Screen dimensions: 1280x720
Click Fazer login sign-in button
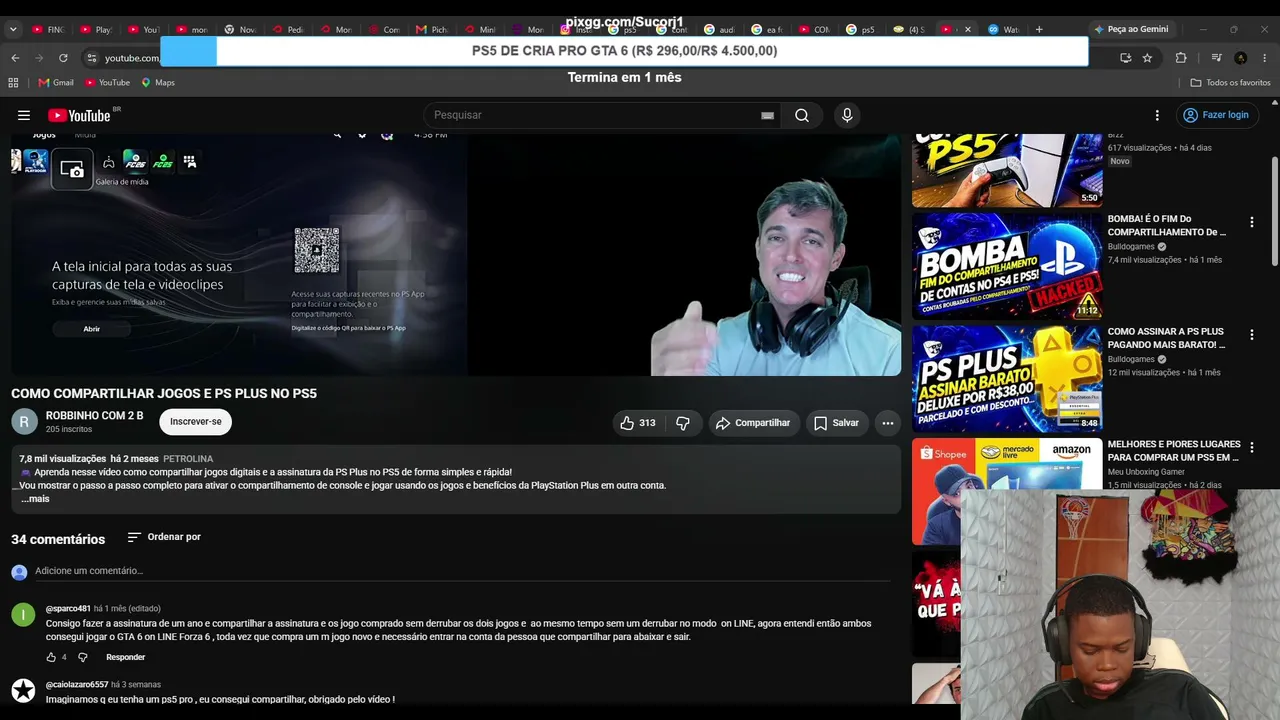[1216, 115]
